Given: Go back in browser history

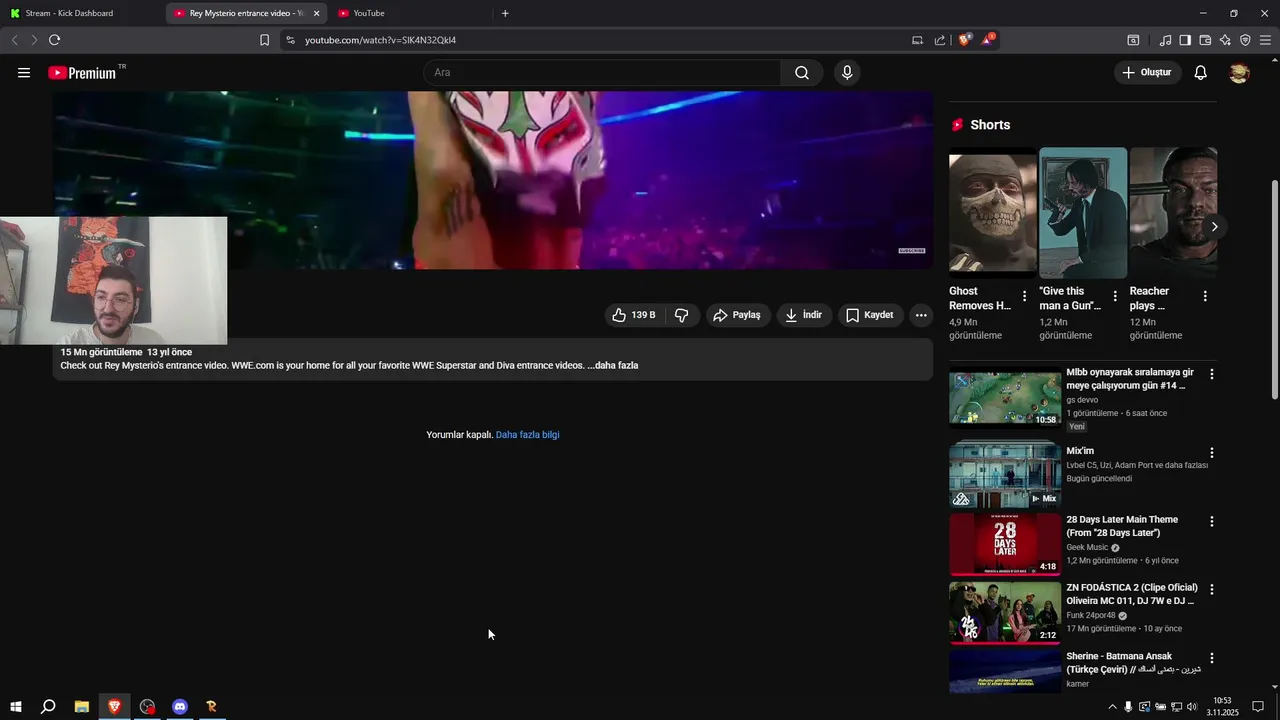Looking at the screenshot, I should (x=14, y=40).
